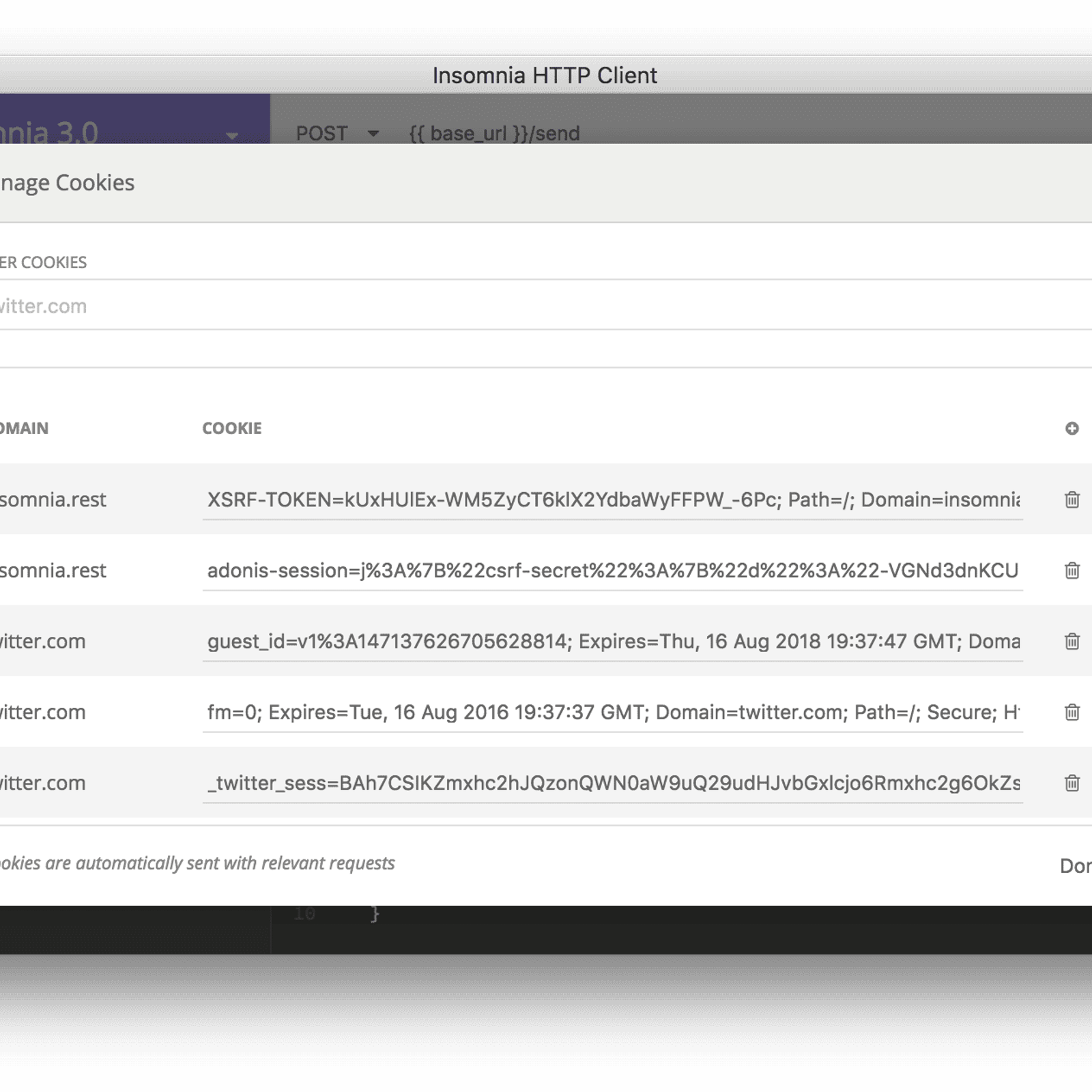Edit the XSRF-TOKEN cookie value field
1092x1092 pixels.
tap(612, 500)
